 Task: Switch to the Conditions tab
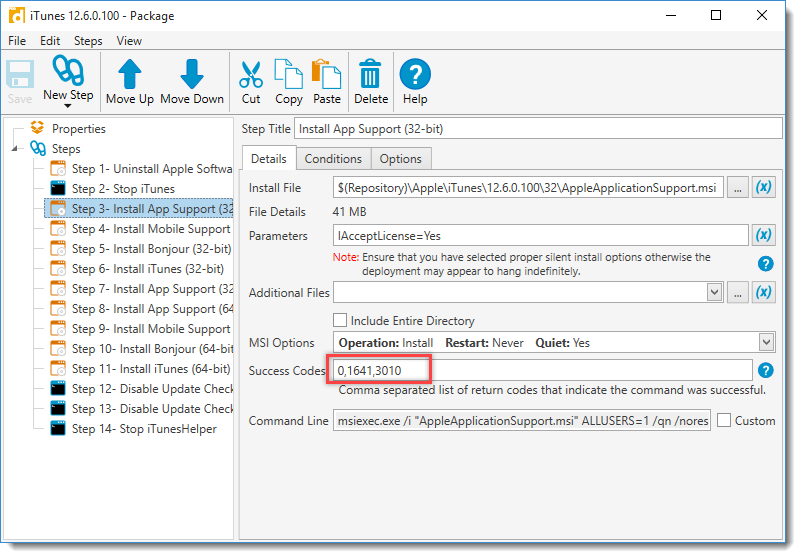[x=333, y=159]
